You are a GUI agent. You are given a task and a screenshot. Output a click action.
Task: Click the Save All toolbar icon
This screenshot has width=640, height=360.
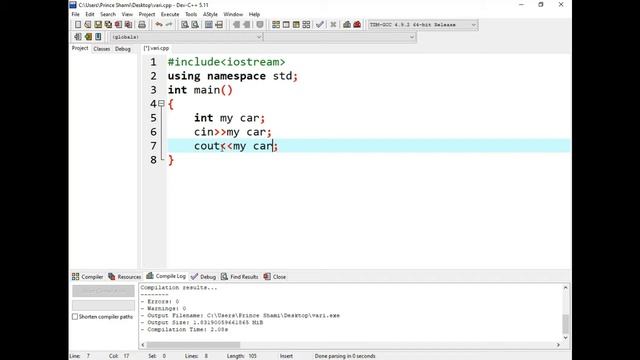(108, 25)
